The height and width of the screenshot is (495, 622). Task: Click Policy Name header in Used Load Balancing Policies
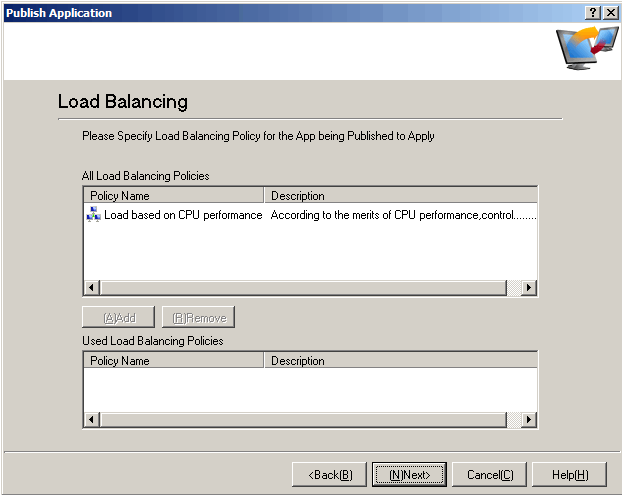coord(174,360)
